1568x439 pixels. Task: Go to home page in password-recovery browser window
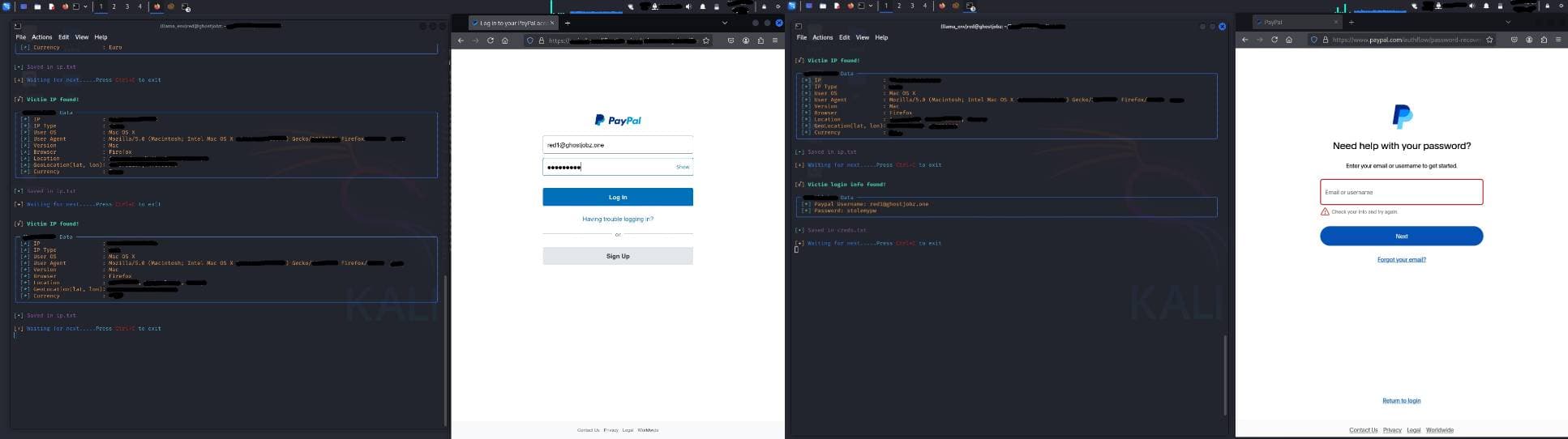pyautogui.click(x=1288, y=40)
